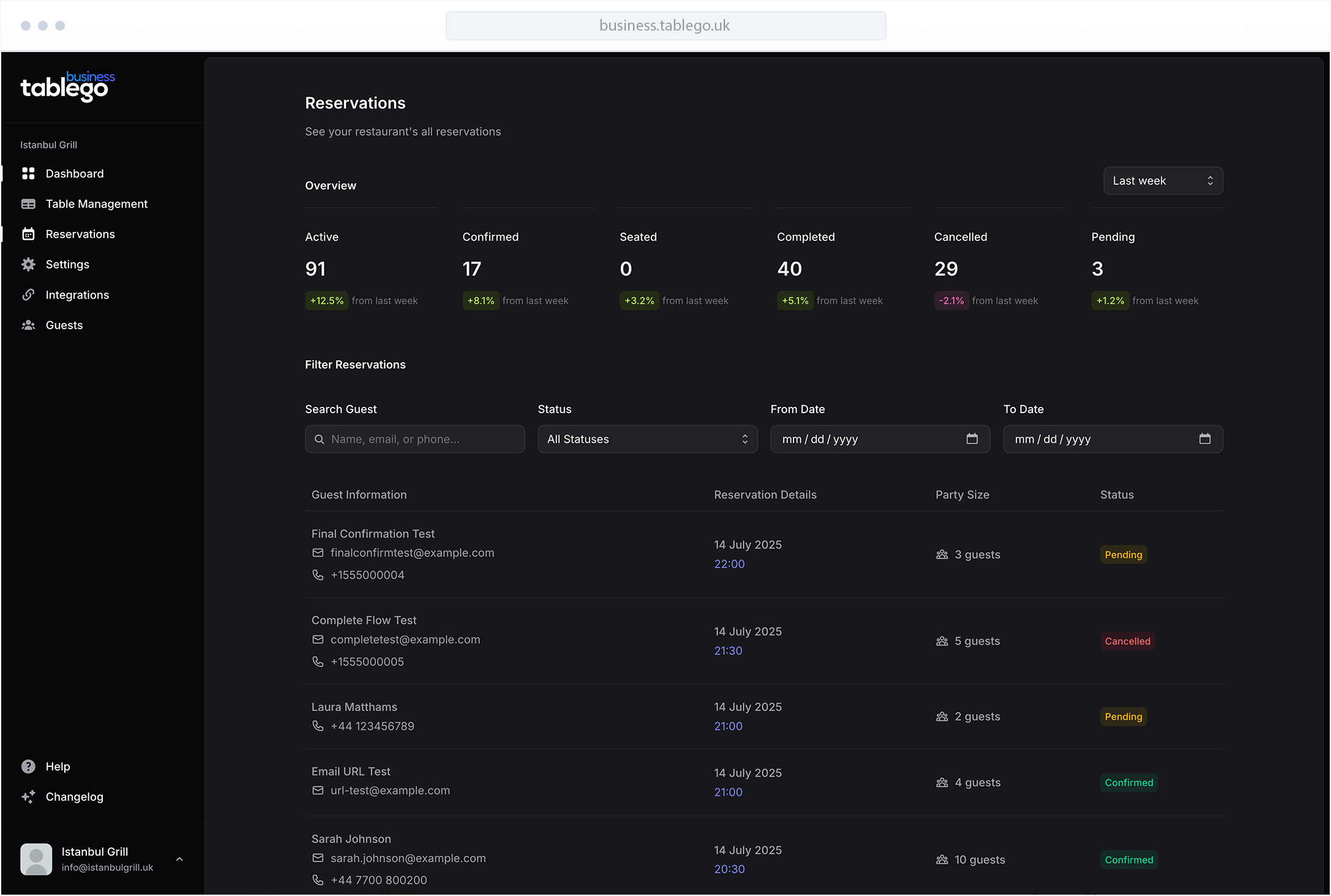Screen dimensions: 1331x896
Task: Open Changelog via the sparkle icon
Action: 29,796
